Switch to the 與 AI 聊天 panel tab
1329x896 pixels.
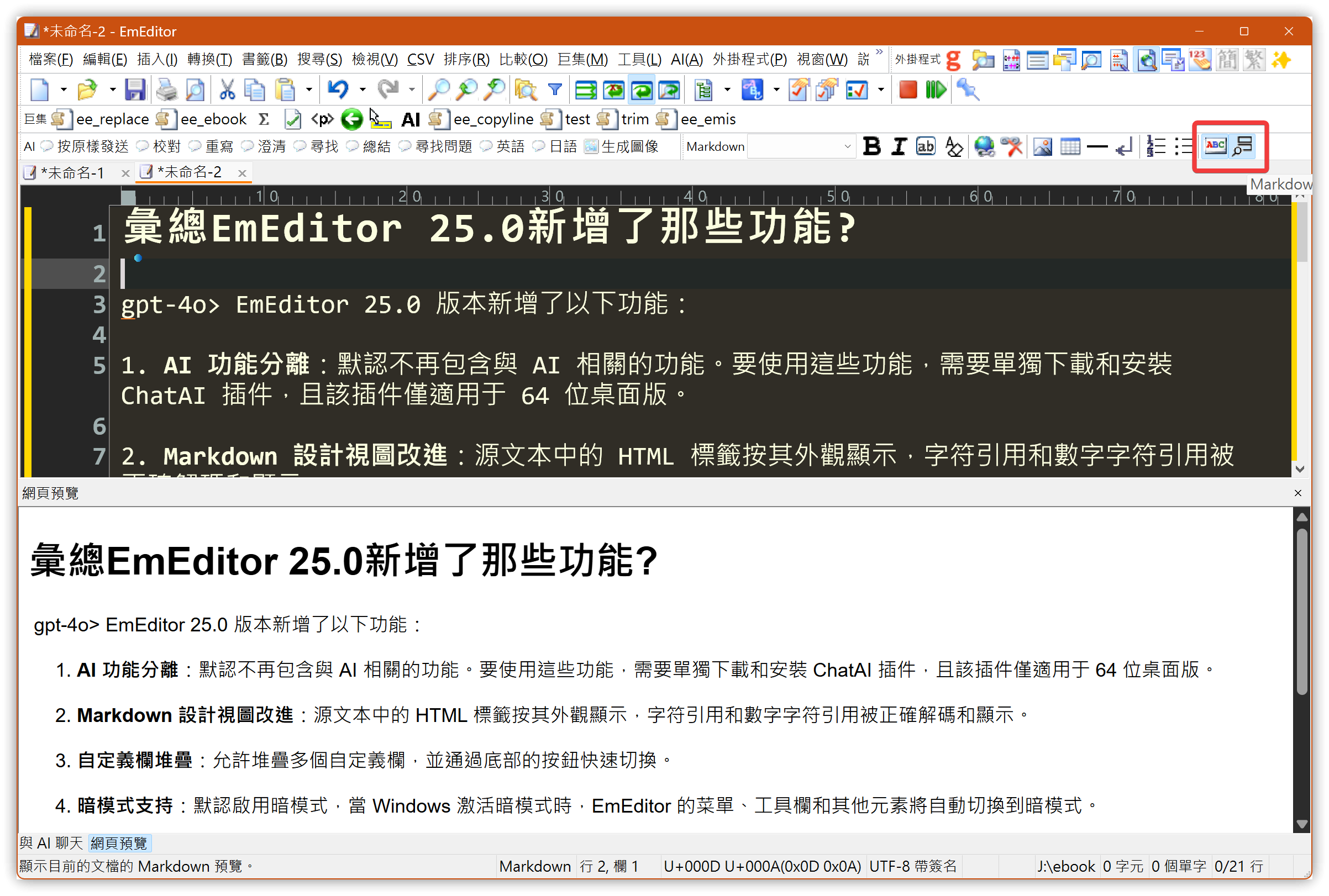pos(51,843)
